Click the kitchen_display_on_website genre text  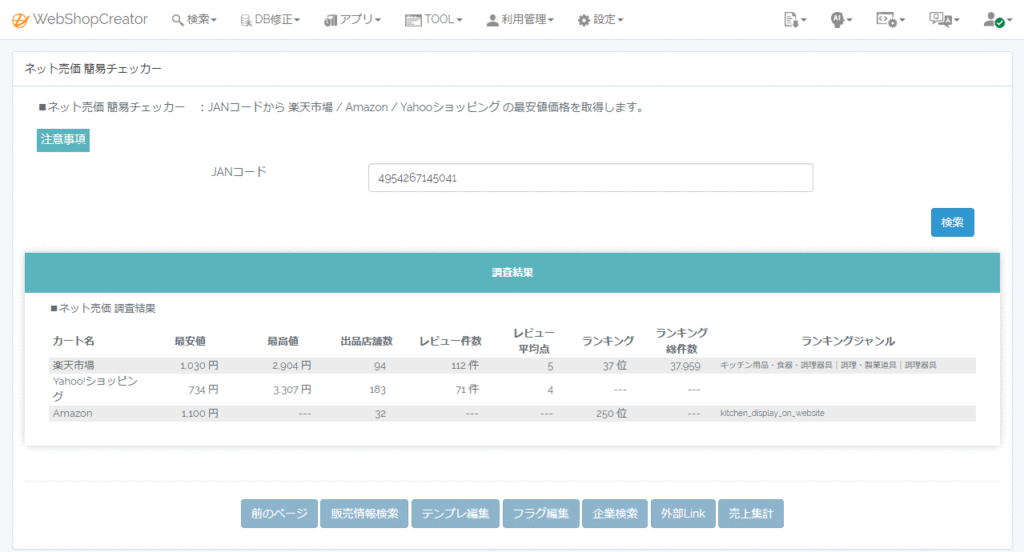point(772,414)
